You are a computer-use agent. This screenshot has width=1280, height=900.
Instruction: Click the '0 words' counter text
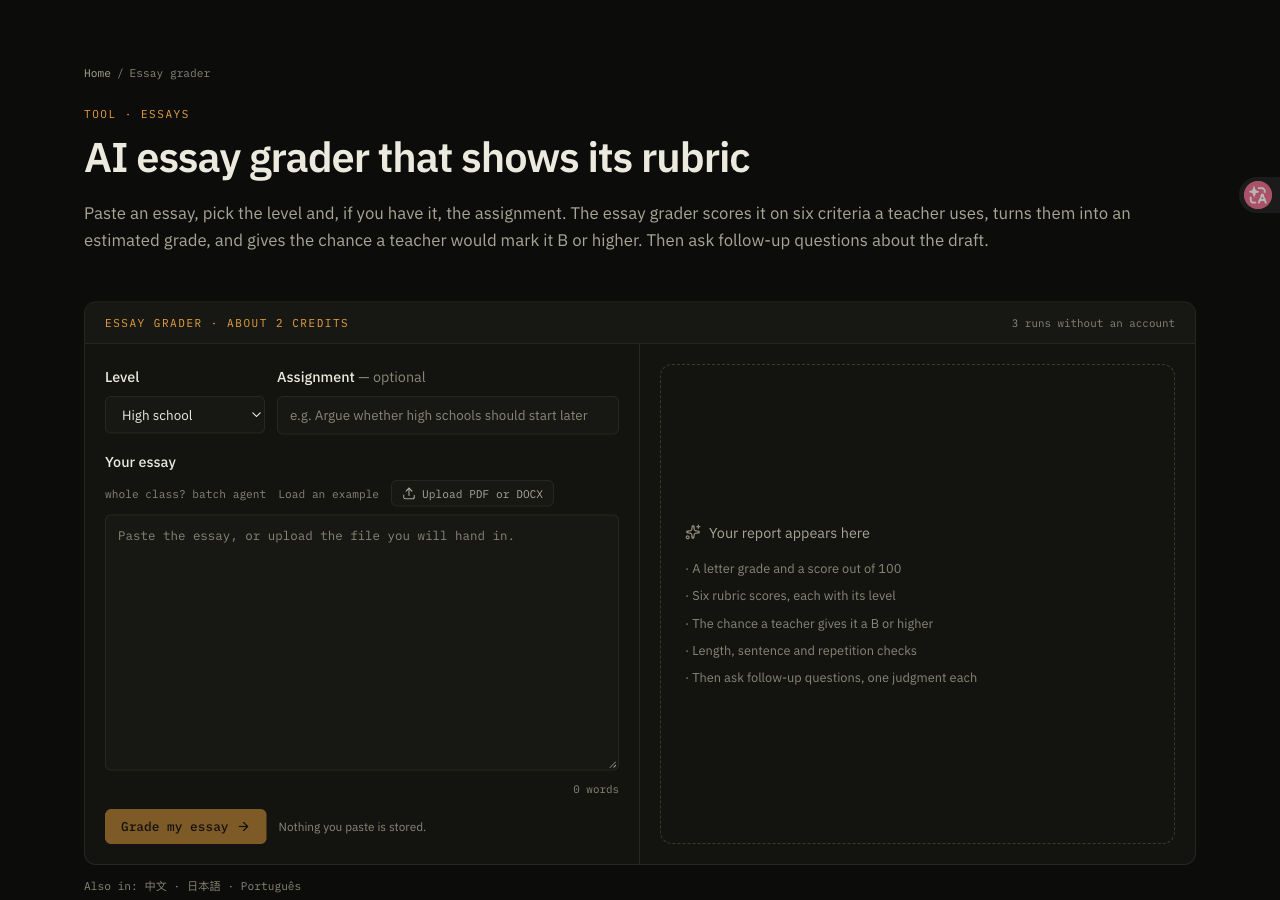pyautogui.click(x=596, y=789)
